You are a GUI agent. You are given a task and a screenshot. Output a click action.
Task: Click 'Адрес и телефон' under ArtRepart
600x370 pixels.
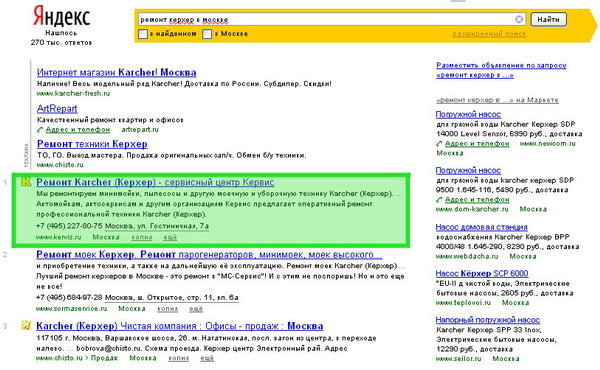[78, 130]
